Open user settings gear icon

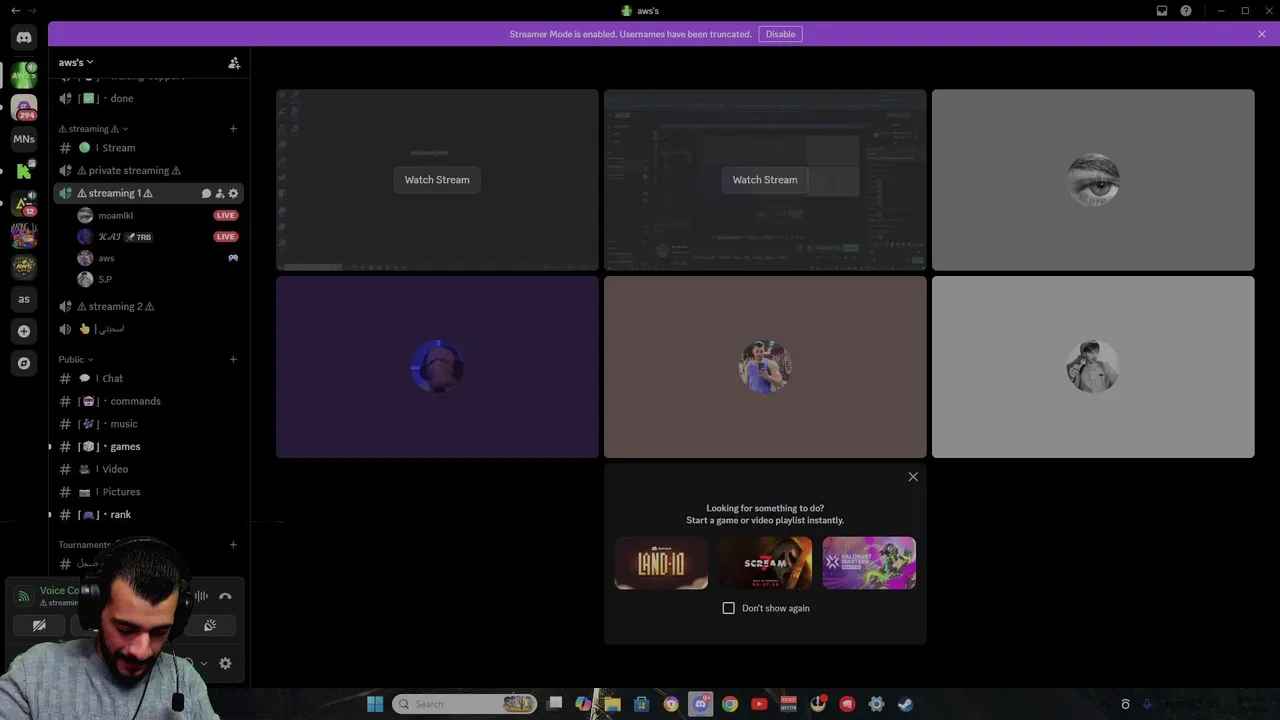click(225, 663)
